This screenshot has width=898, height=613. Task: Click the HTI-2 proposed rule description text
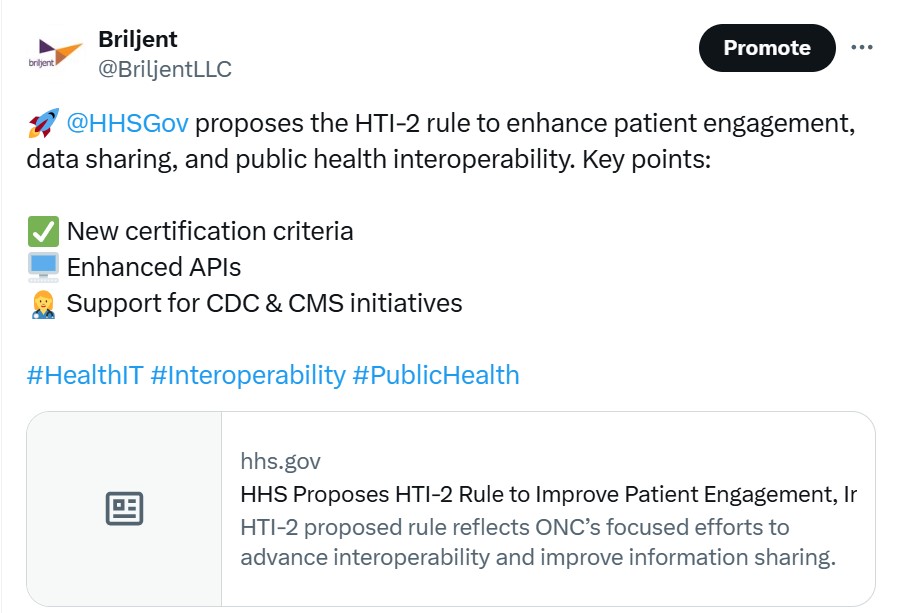point(538,542)
